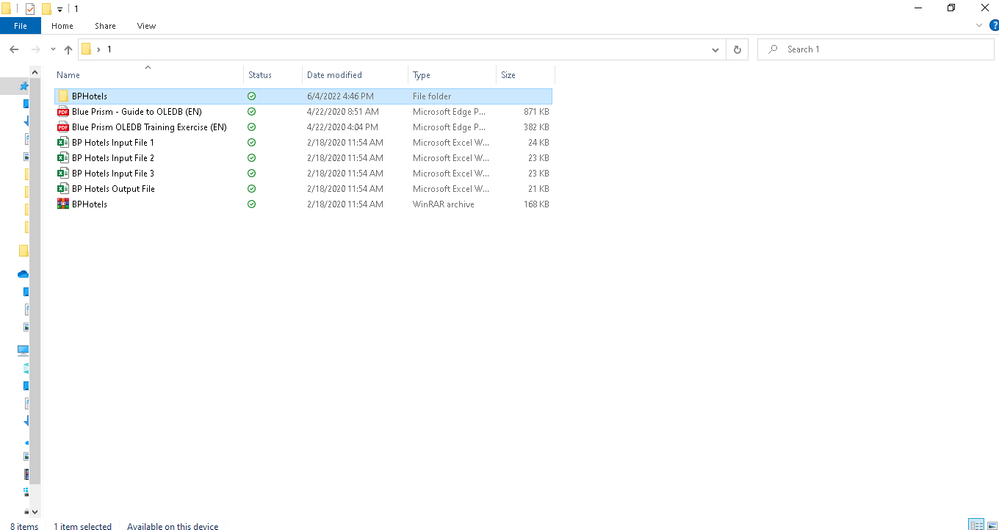This screenshot has height=530, width=999.
Task: Select BP Hotels Input File 3
Action: (x=113, y=173)
